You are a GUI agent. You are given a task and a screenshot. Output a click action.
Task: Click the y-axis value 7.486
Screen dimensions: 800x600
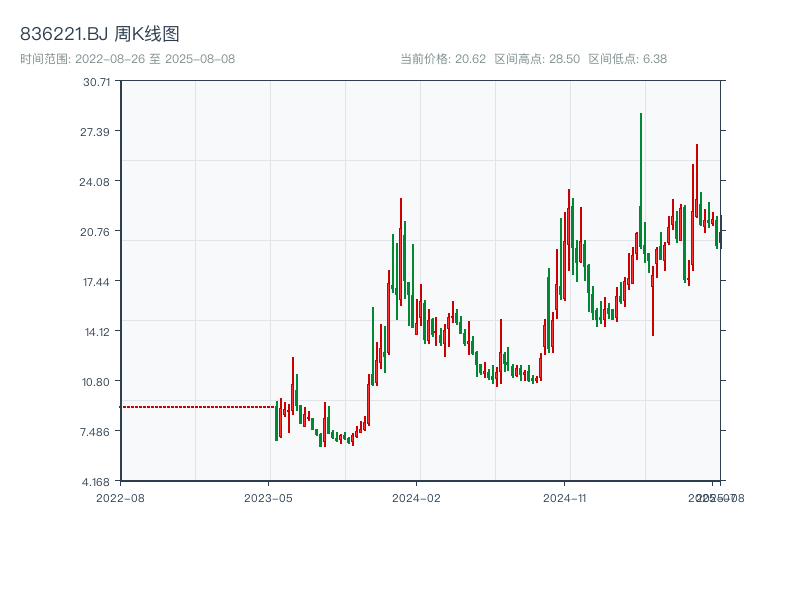pos(95,432)
